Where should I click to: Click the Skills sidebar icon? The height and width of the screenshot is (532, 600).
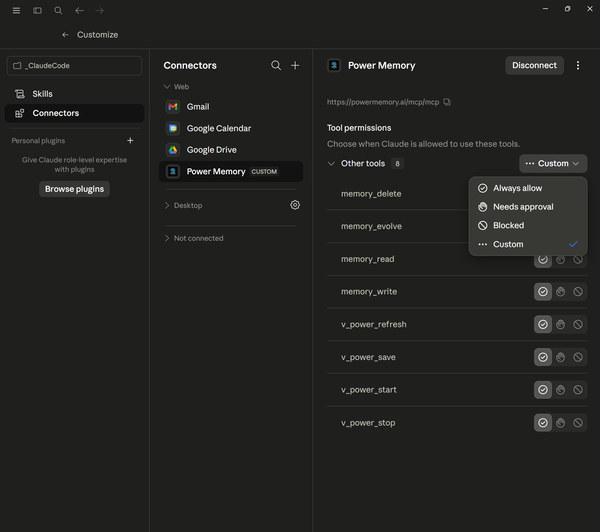(20, 94)
